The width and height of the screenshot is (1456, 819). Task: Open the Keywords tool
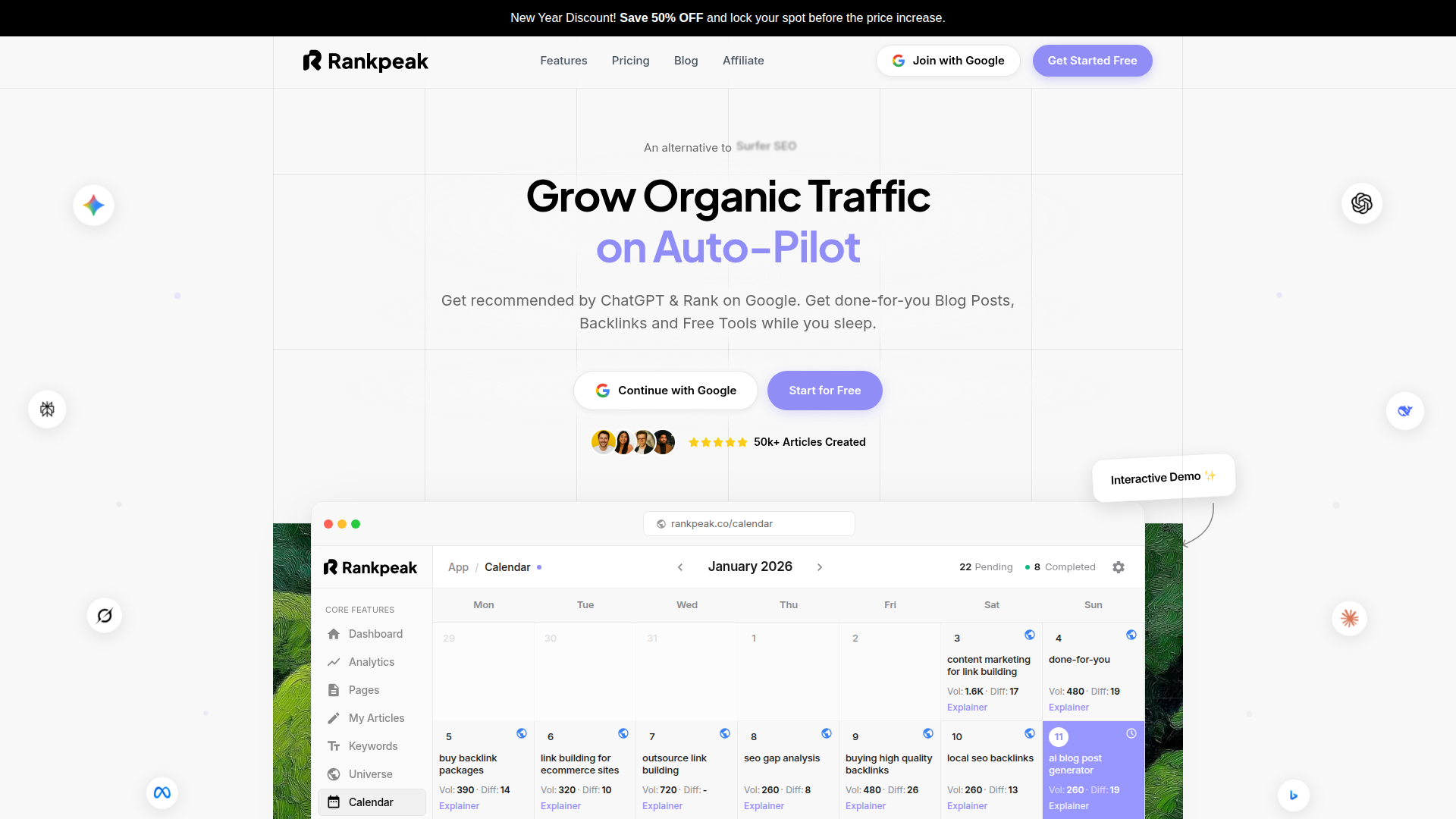(x=372, y=745)
